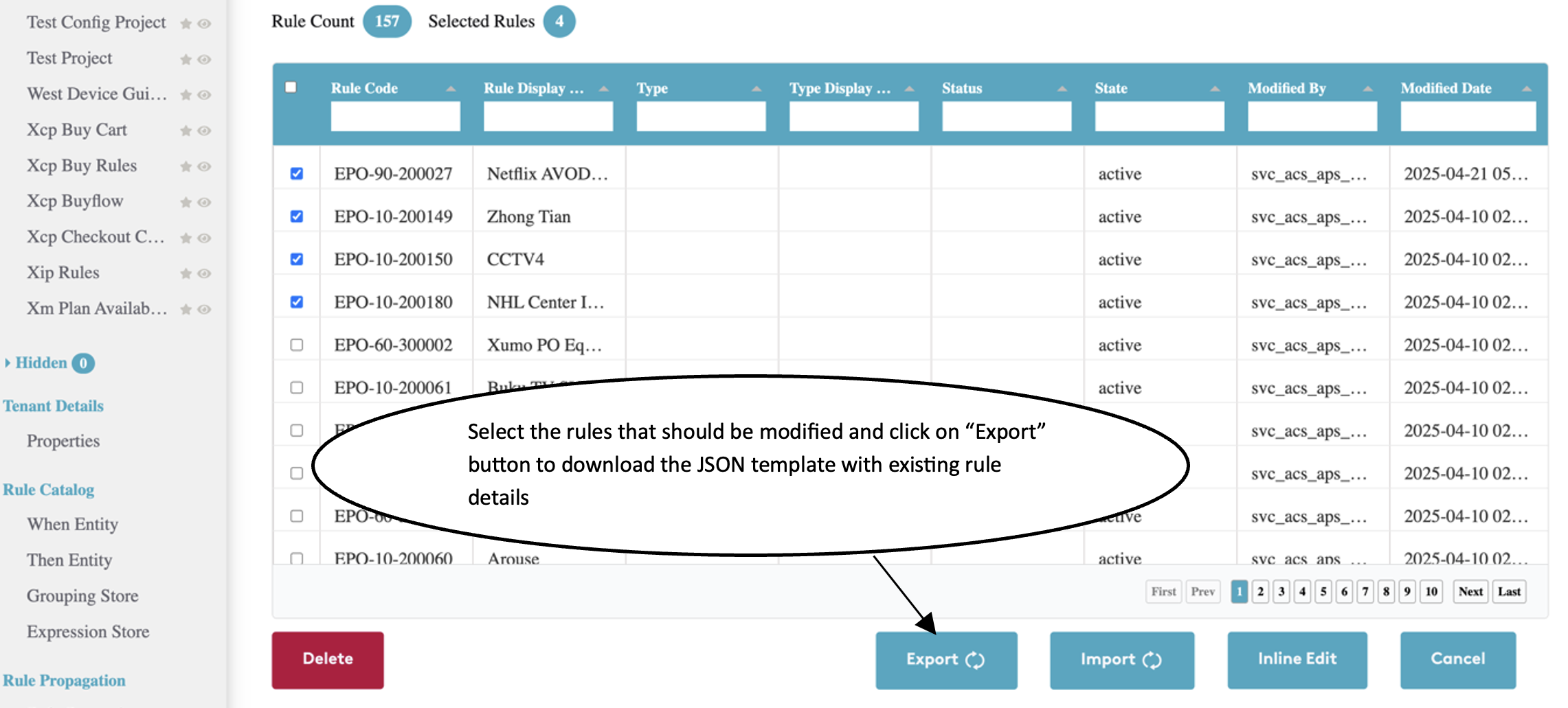Go to page 5
1568x708 pixels.
click(x=1323, y=591)
